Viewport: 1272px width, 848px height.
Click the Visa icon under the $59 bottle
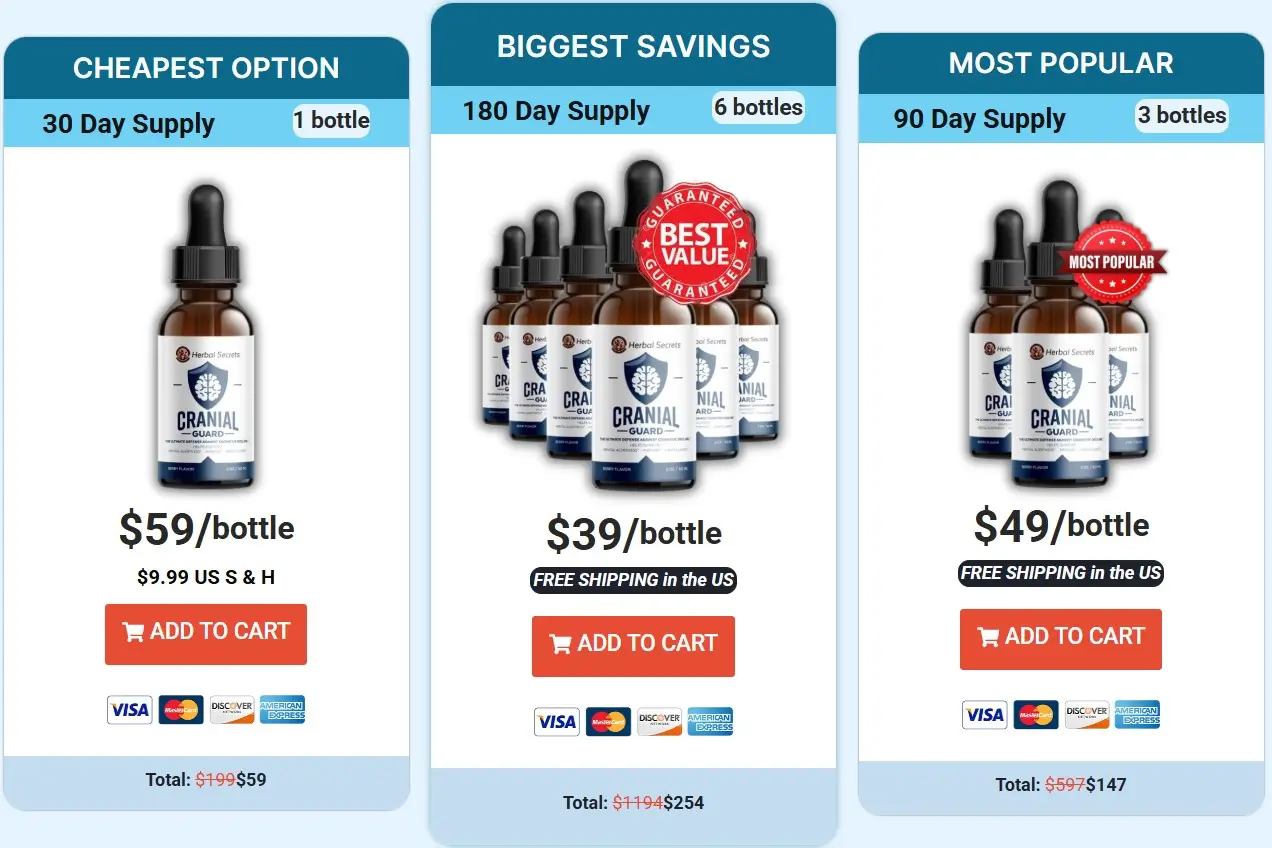[x=130, y=710]
